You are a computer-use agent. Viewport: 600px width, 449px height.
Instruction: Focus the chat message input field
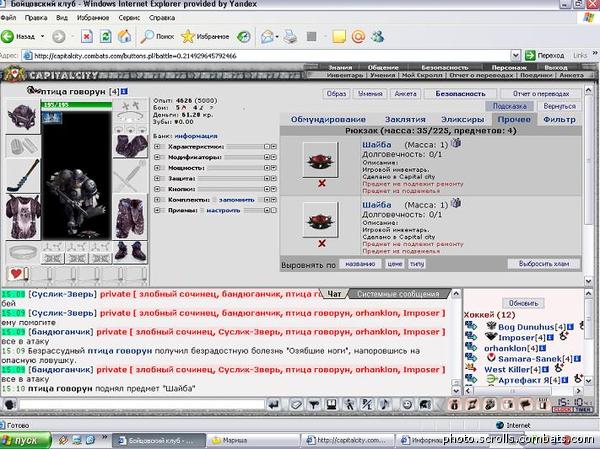(142, 405)
